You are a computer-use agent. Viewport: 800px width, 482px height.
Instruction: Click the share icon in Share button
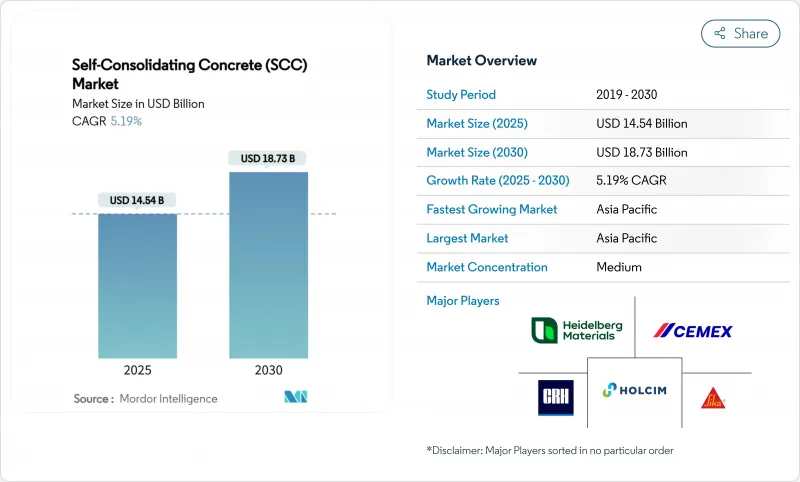click(x=719, y=33)
